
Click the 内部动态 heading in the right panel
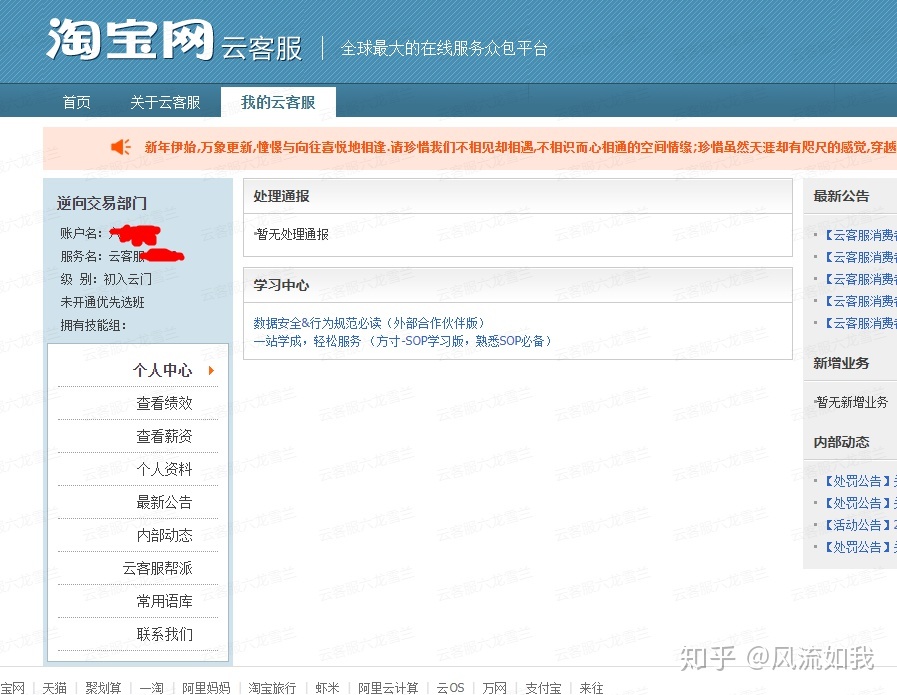pyautogui.click(x=842, y=442)
